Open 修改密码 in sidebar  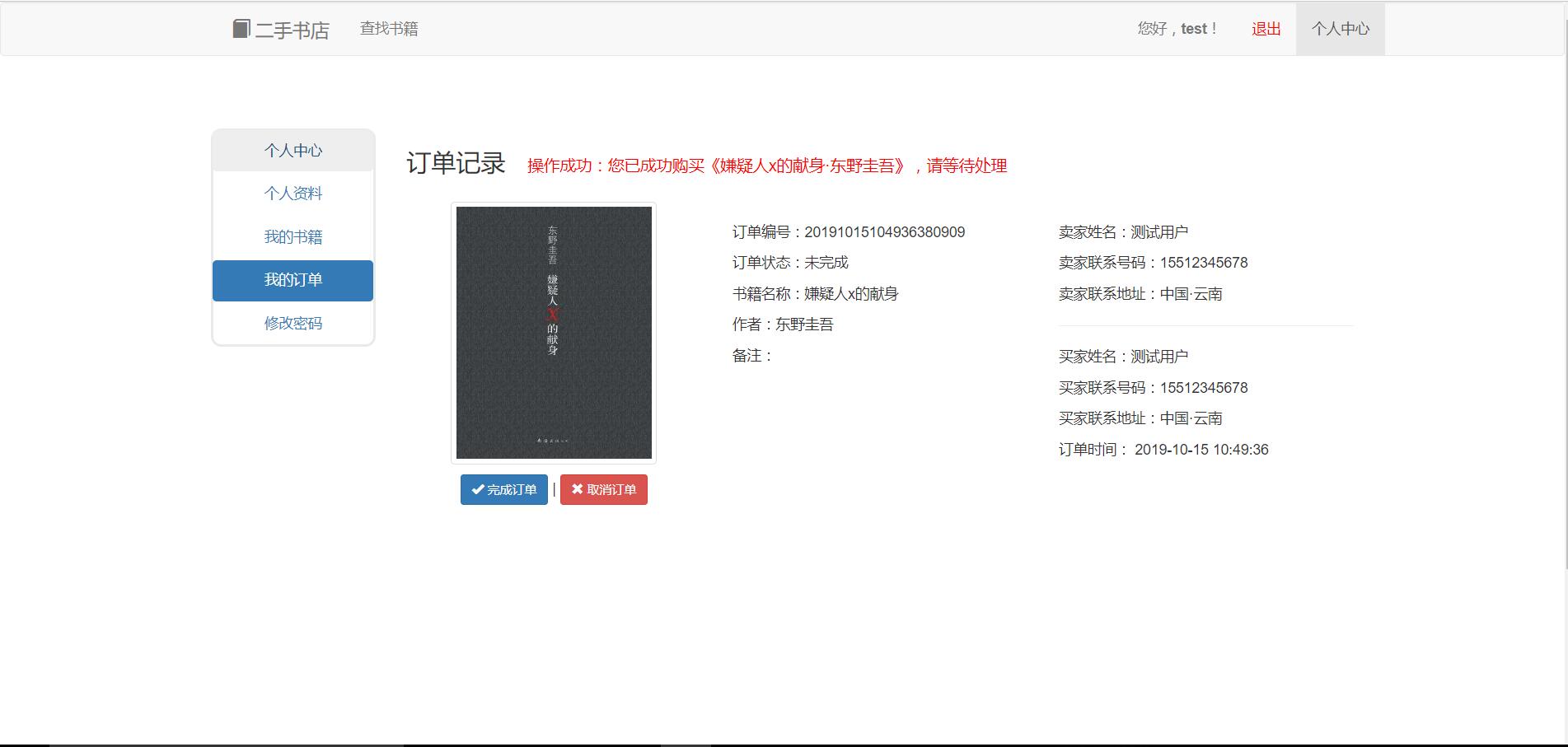click(293, 324)
